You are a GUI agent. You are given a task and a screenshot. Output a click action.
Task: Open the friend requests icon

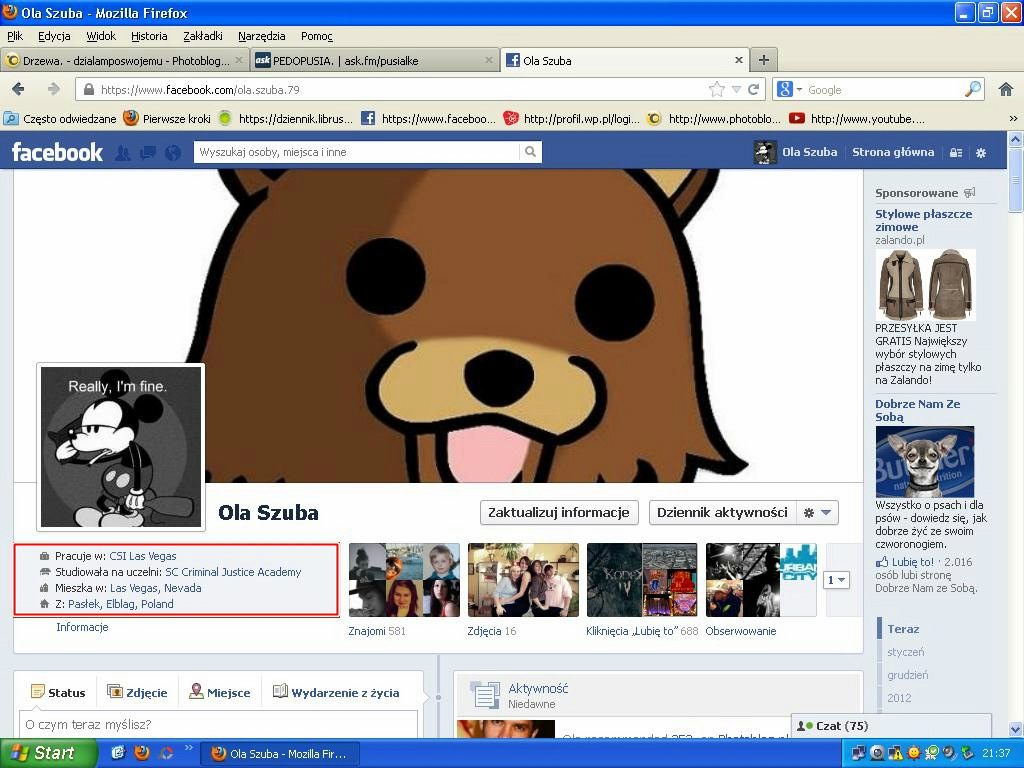[x=122, y=153]
